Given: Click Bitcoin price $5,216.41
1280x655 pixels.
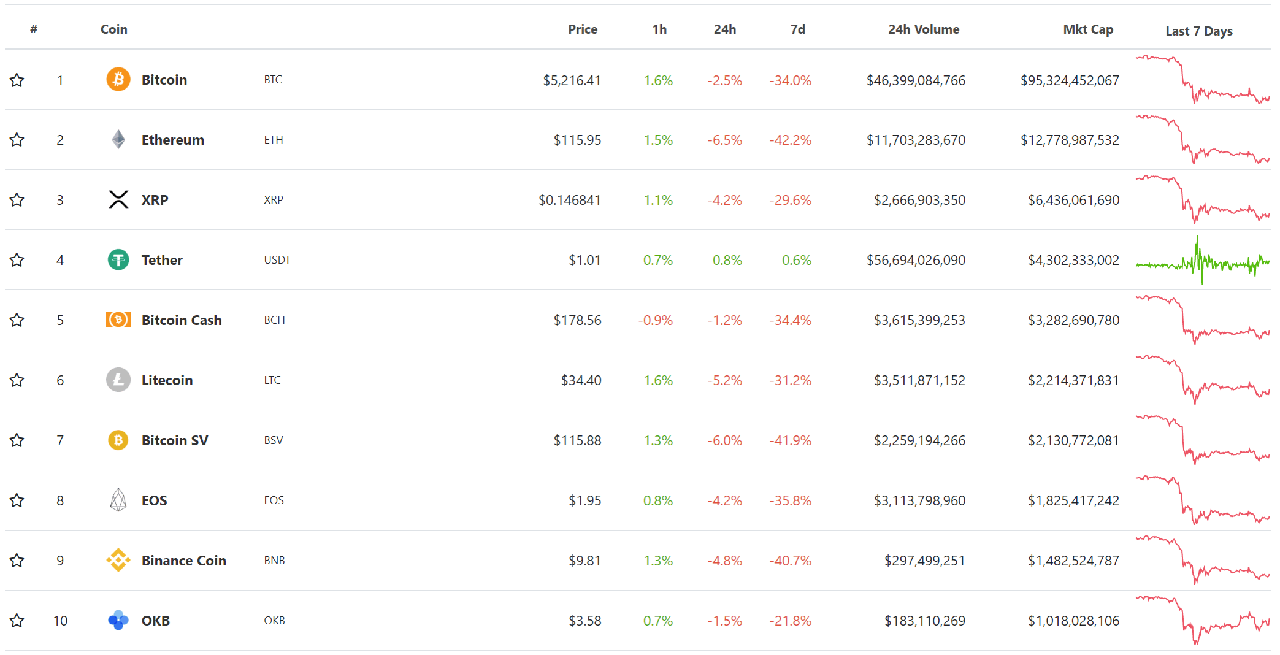Looking at the screenshot, I should [x=572, y=80].
